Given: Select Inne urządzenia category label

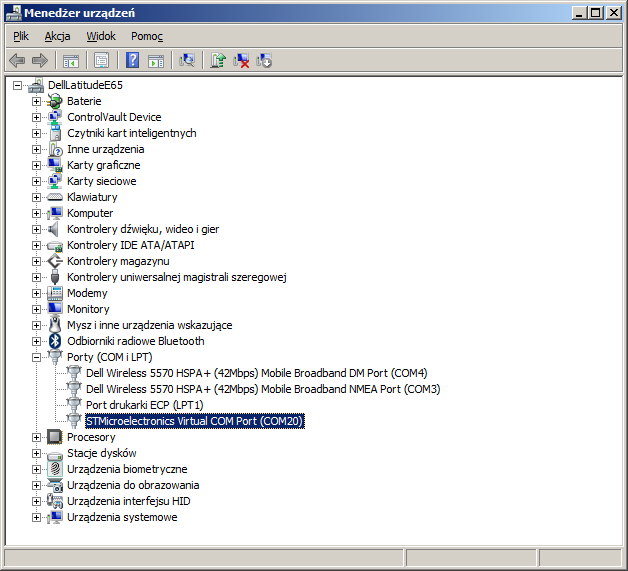Looking at the screenshot, I should [x=106, y=149].
